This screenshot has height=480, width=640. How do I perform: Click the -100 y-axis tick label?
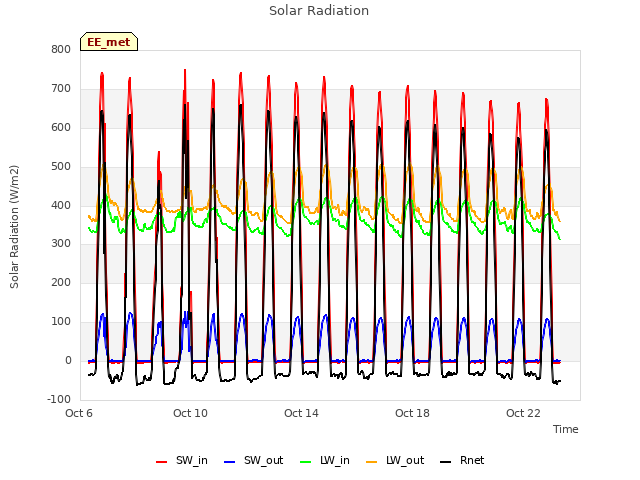59,399
